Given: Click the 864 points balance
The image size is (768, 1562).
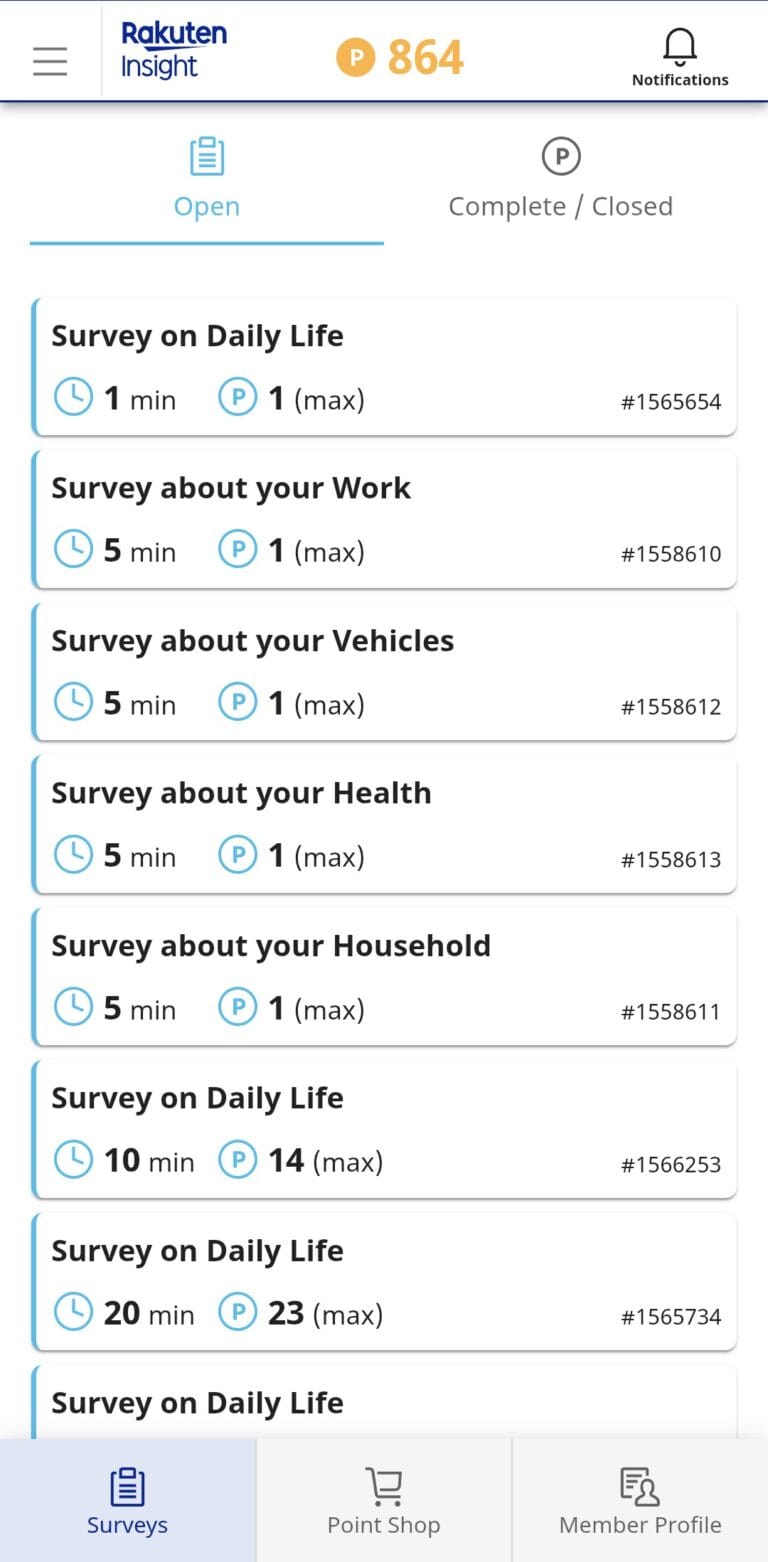Looking at the screenshot, I should pos(425,57).
